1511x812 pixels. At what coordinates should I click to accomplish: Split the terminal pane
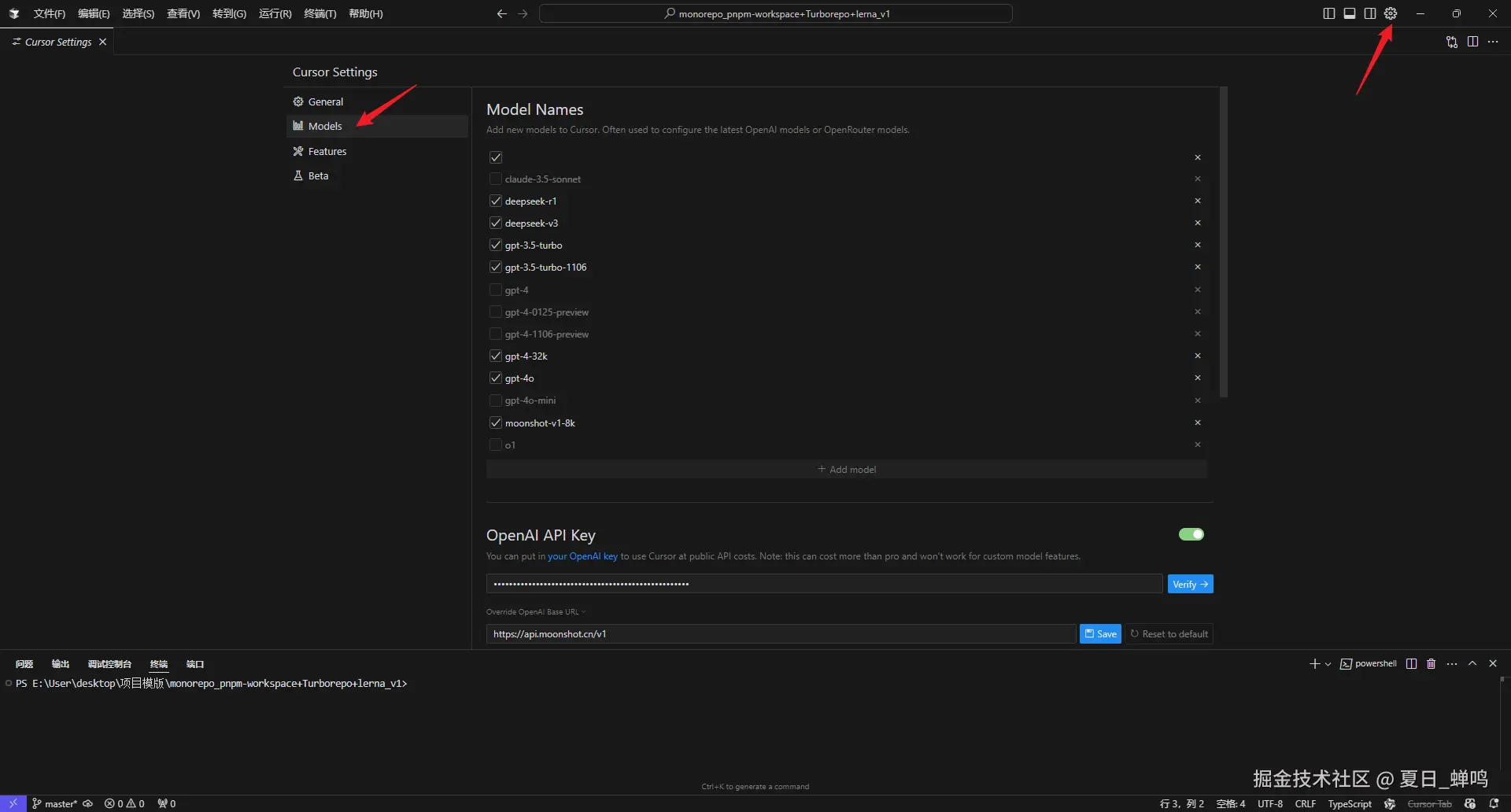[1412, 664]
